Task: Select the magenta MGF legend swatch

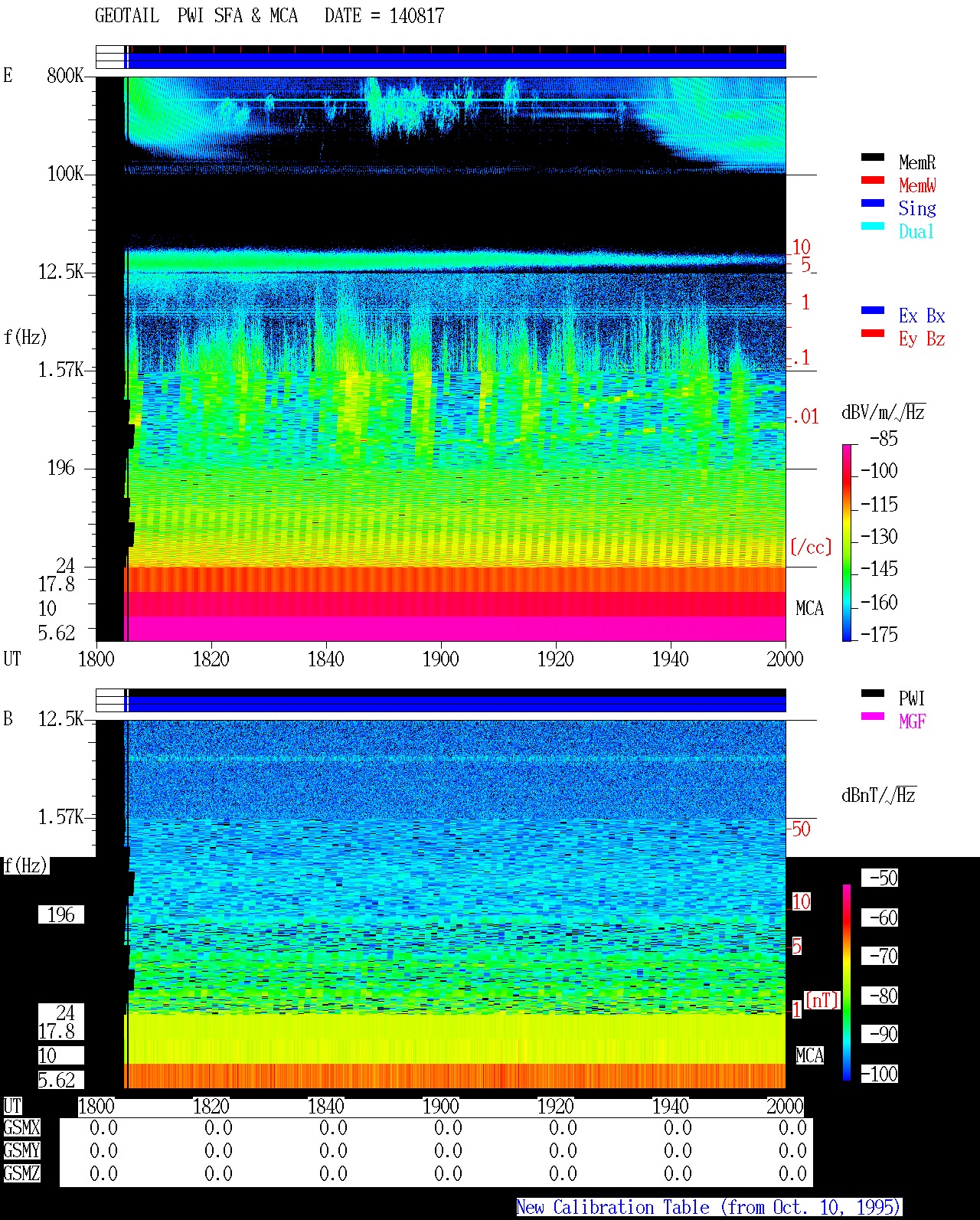Action: (x=873, y=717)
